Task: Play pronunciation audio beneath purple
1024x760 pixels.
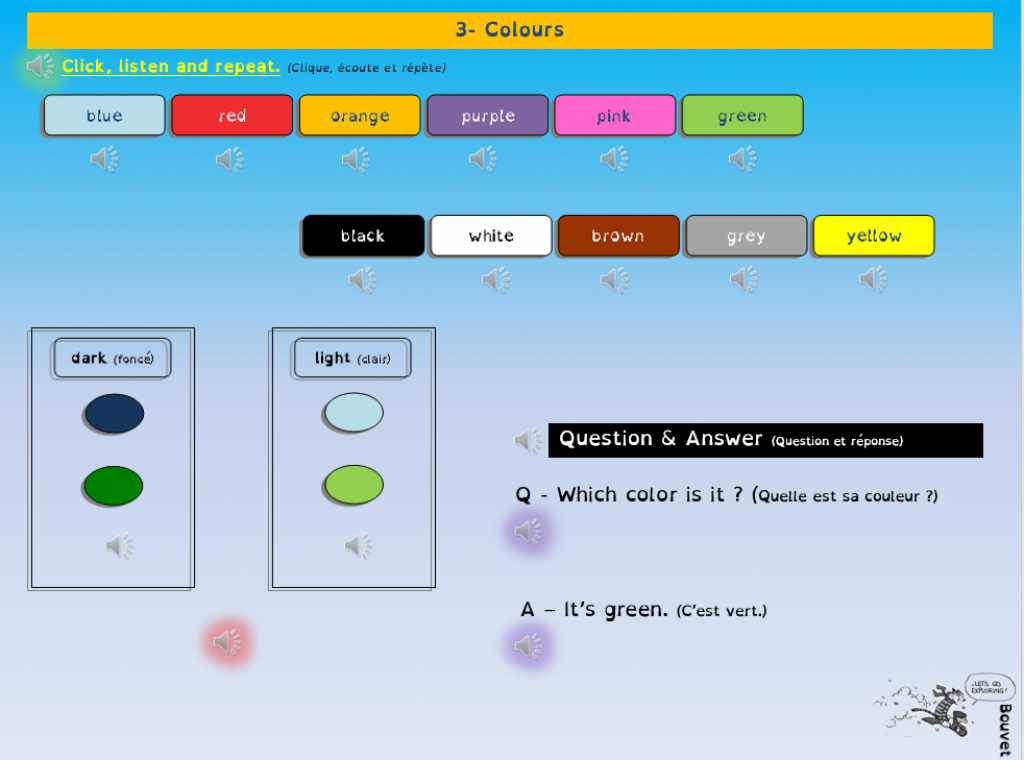Action: [x=484, y=159]
